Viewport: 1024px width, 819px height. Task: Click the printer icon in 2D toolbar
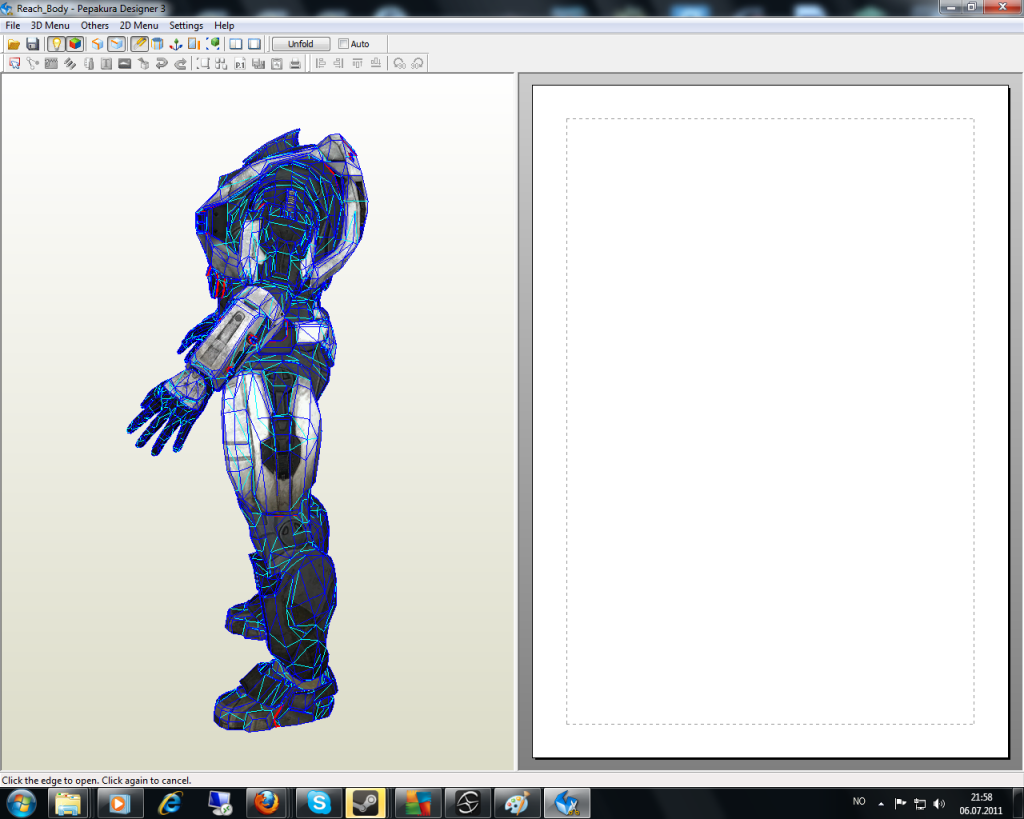pos(295,64)
